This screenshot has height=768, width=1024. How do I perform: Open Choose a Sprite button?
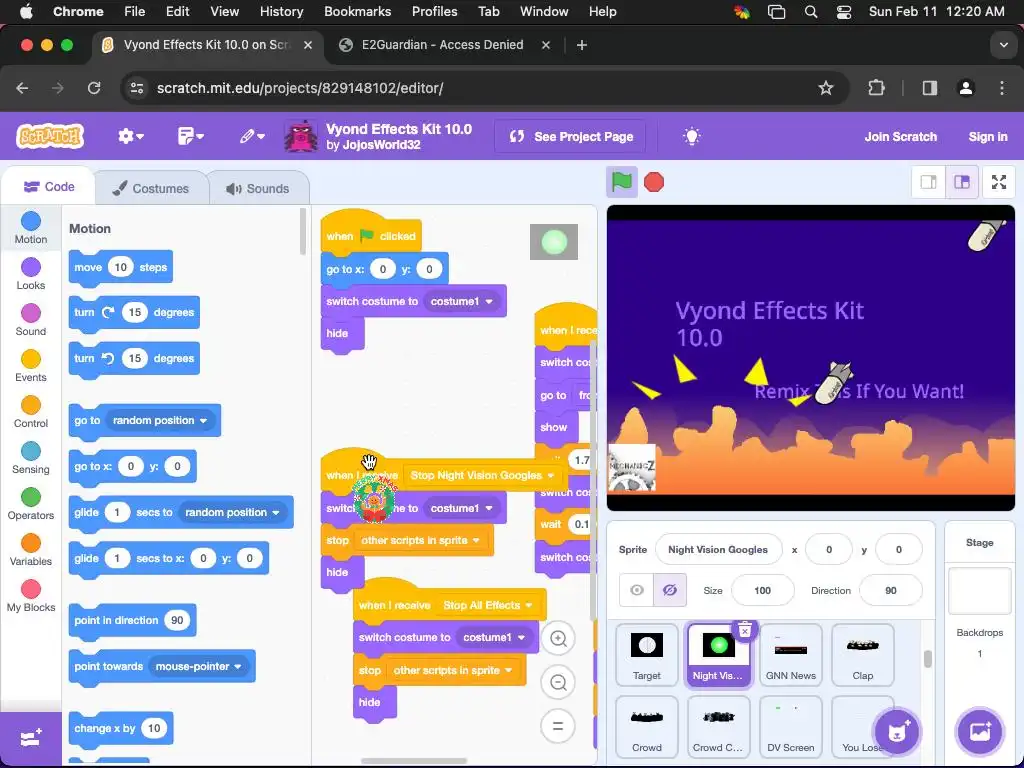point(897,731)
